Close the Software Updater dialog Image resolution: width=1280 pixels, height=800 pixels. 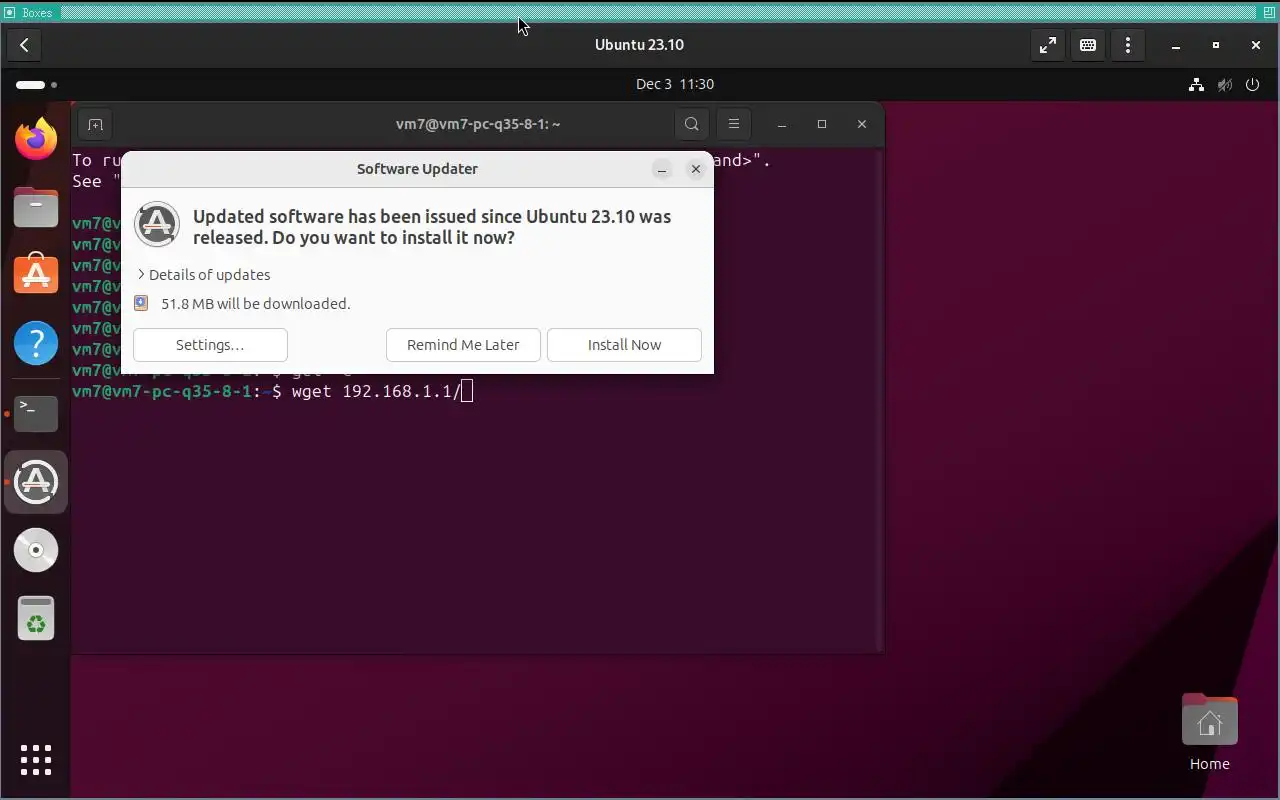[696, 169]
